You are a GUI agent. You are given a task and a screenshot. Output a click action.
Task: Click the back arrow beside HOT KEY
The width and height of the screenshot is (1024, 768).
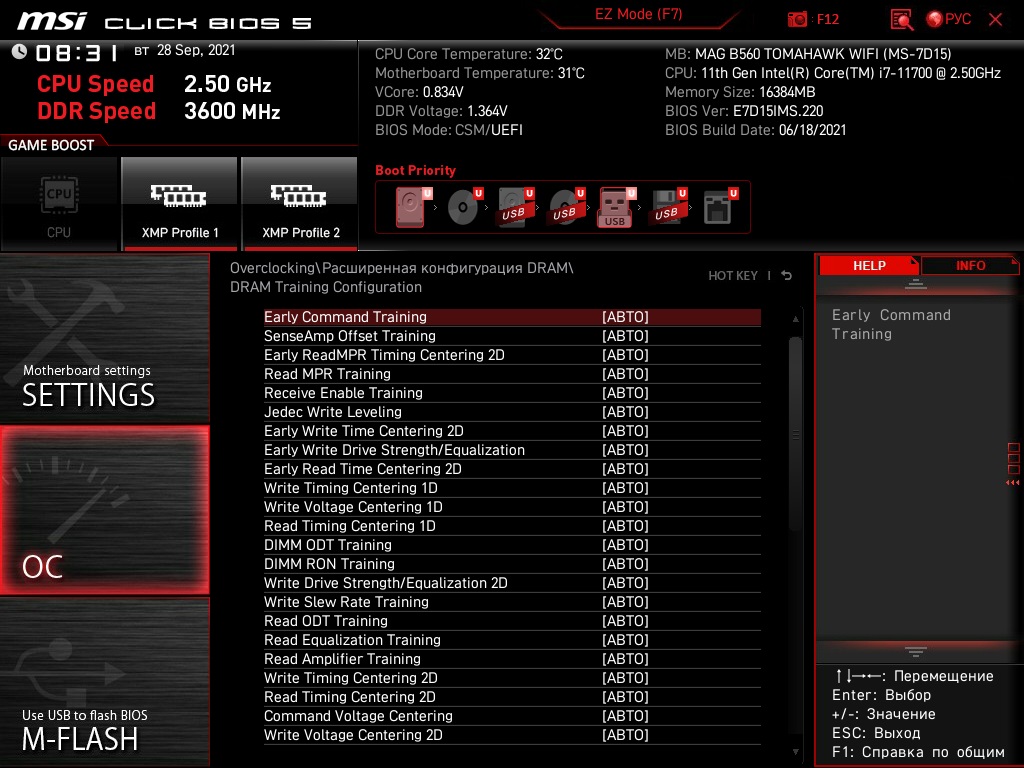787,276
